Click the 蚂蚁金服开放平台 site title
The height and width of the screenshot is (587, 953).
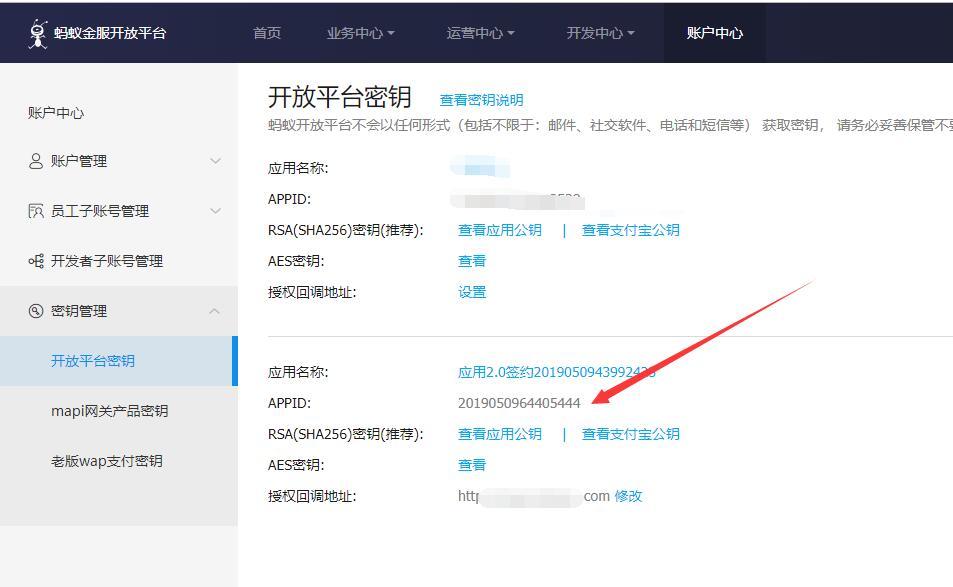pyautogui.click(x=110, y=33)
